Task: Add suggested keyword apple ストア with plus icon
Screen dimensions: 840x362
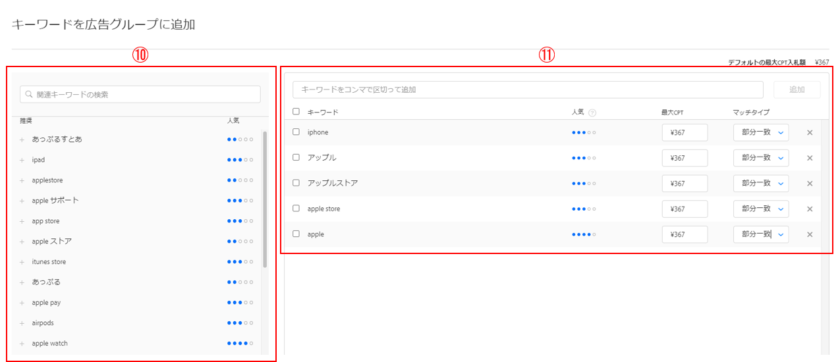Action: coord(22,242)
